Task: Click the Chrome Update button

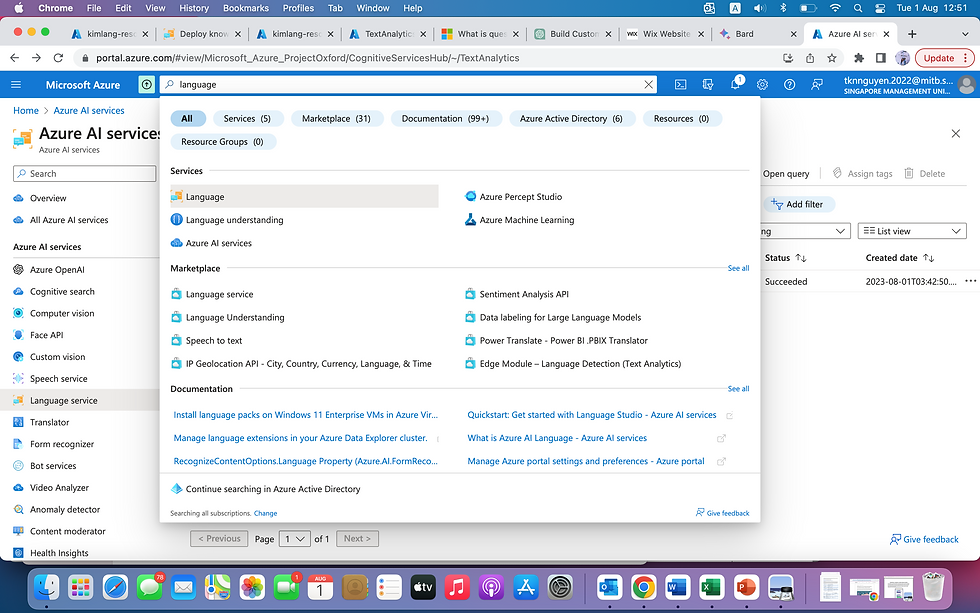Action: point(944,58)
